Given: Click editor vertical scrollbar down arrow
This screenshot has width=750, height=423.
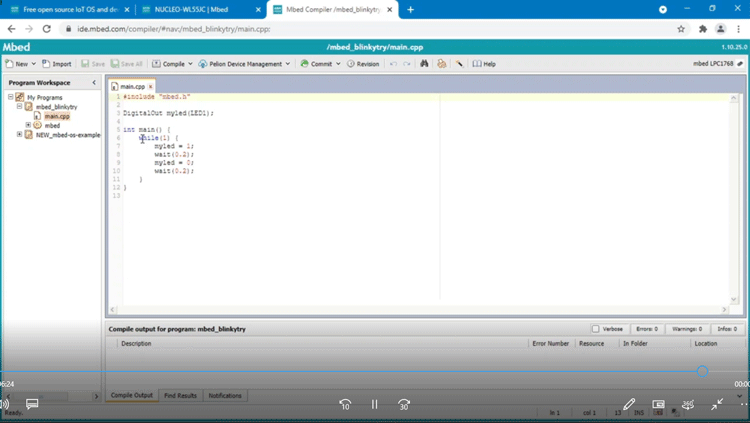Looking at the screenshot, I should pyautogui.click(x=734, y=300).
